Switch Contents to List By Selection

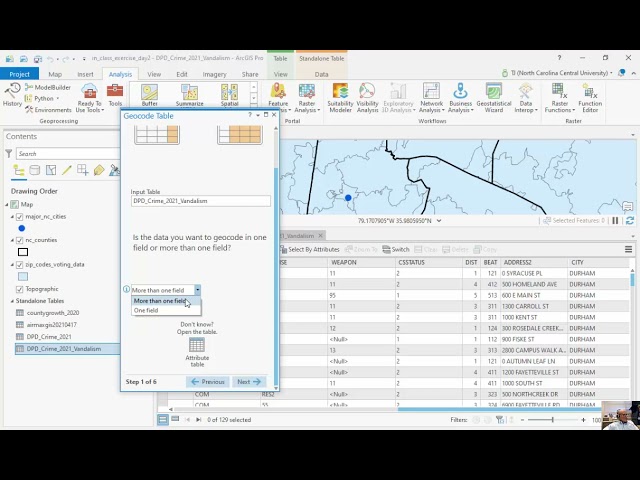pos(51,170)
